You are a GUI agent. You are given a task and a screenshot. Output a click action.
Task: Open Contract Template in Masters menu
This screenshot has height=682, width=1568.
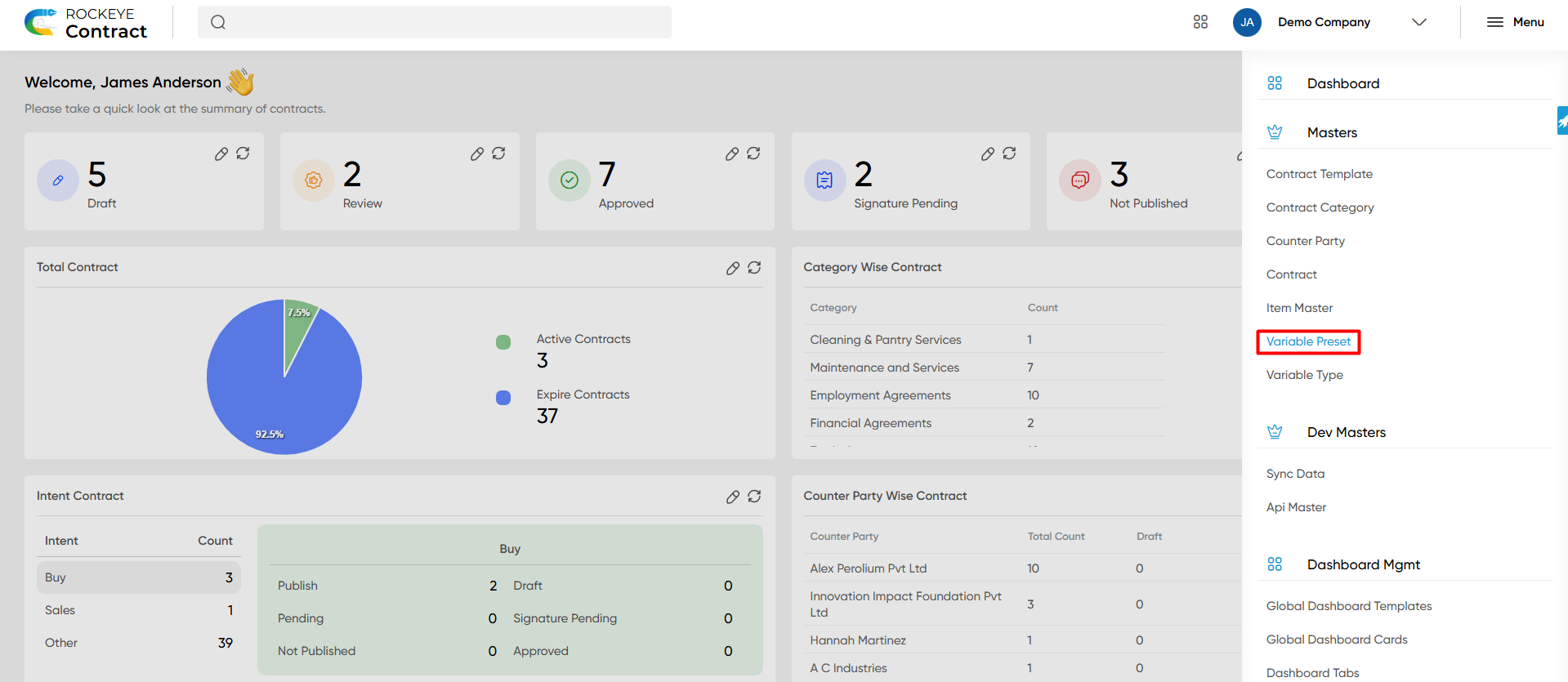[1320, 174]
